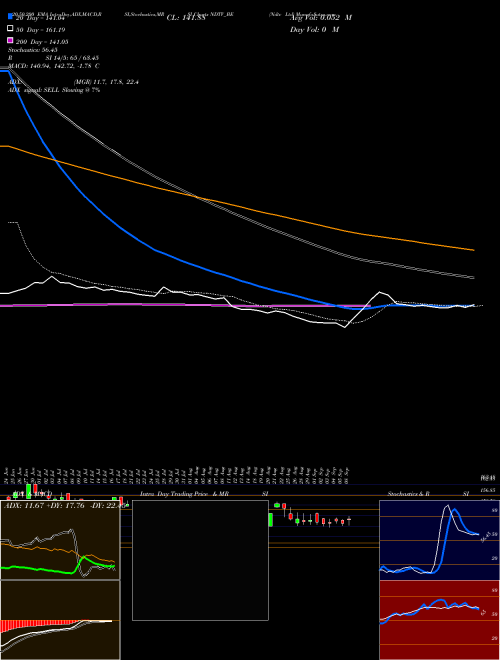The width and height of the screenshot is (500, 660).
Task: Click the 'Day Vol: 0 M' text
Action: click(x=314, y=29)
